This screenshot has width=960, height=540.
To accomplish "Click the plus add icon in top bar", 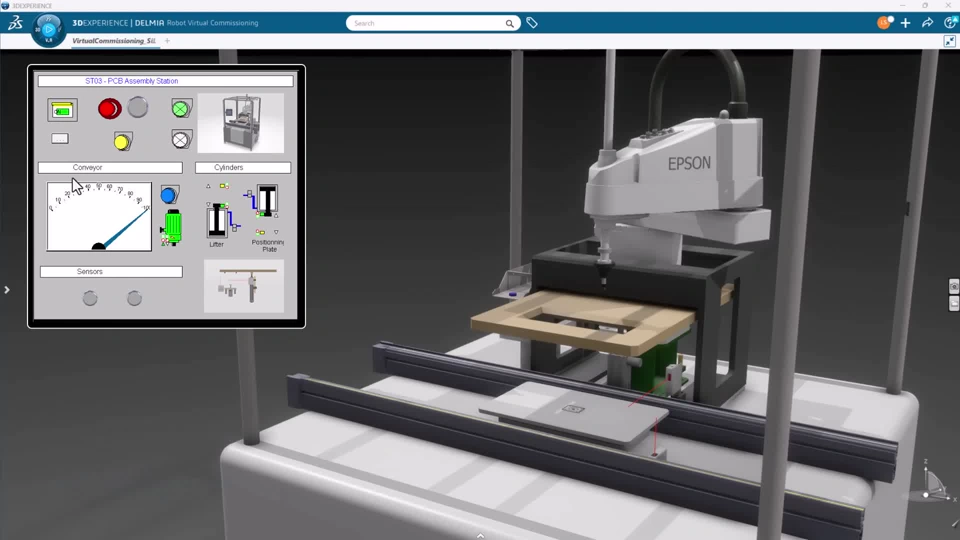I will (x=906, y=23).
